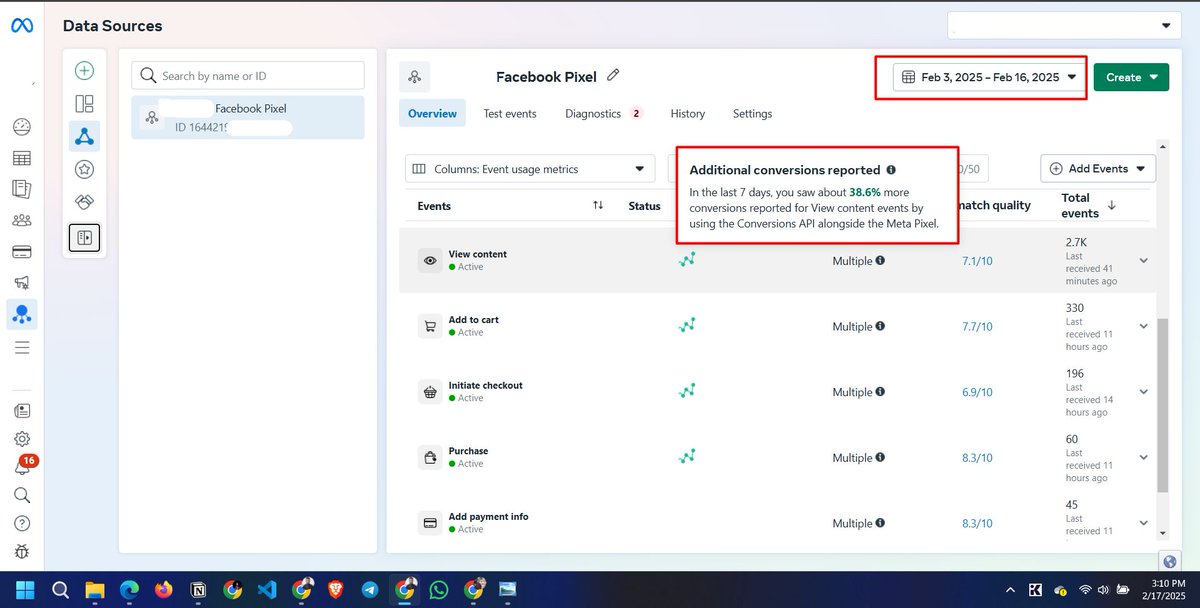Open File Explorer from the taskbar
Screen dimensions: 1200x608
point(94,590)
